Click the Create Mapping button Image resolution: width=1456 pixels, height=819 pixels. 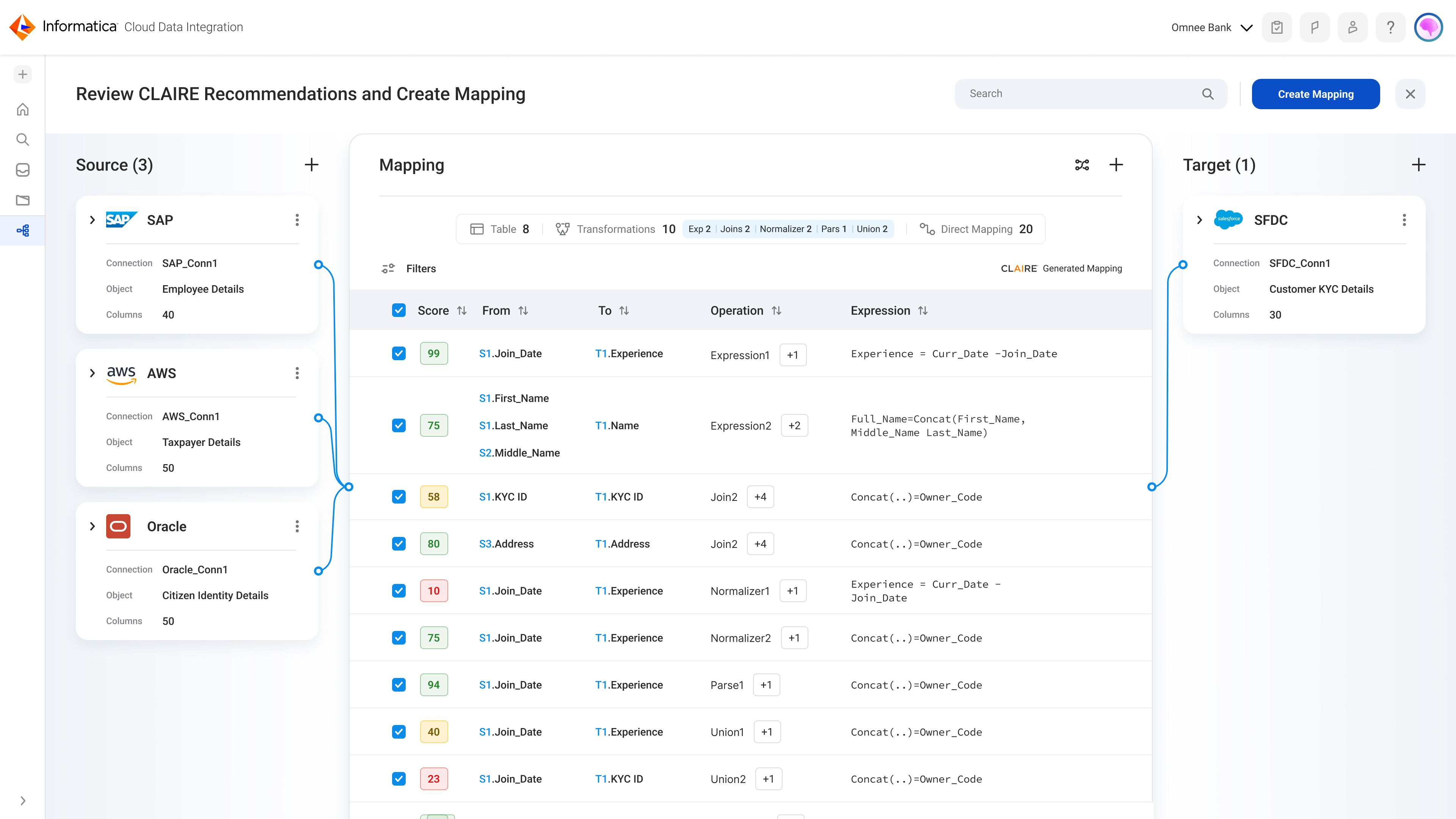pos(1315,94)
